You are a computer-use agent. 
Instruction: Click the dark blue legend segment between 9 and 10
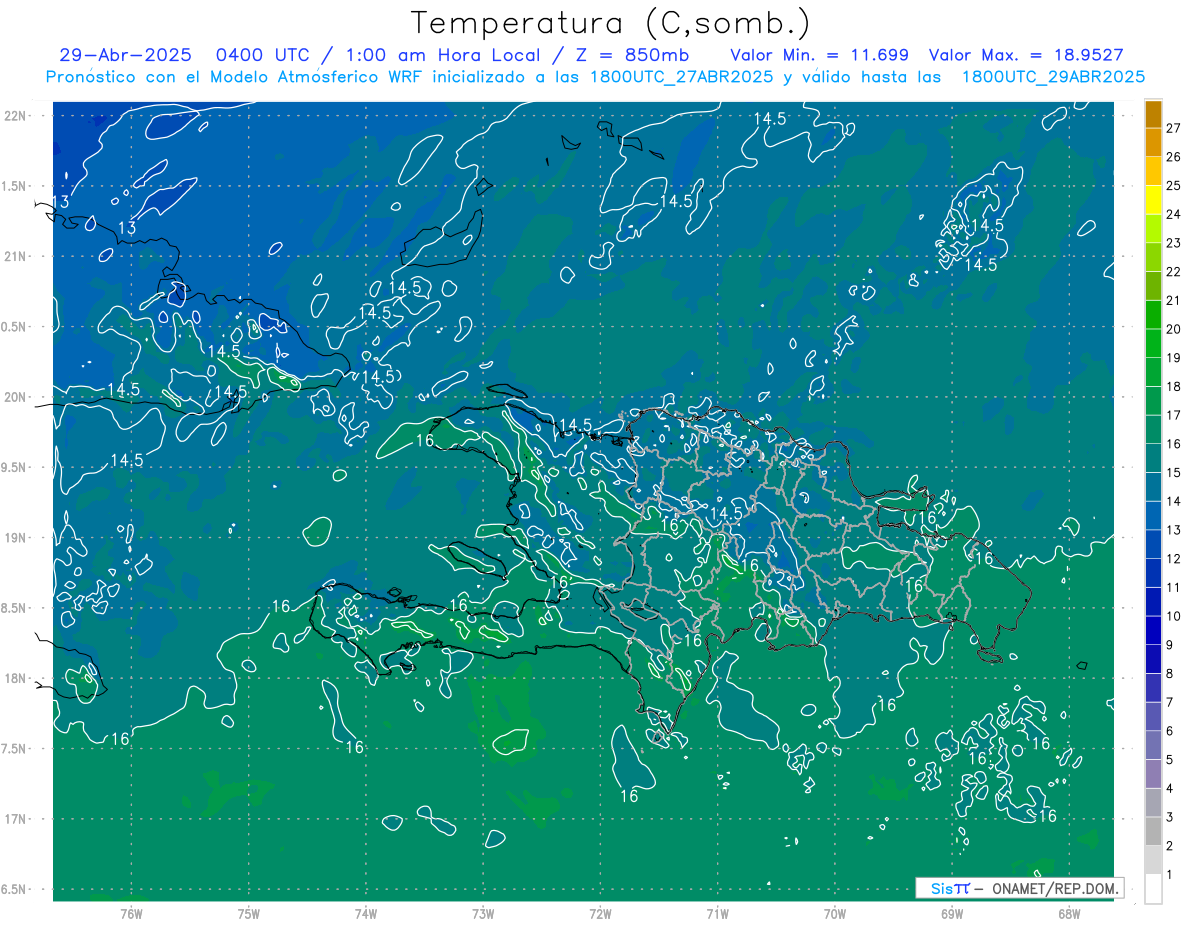pos(1153,630)
